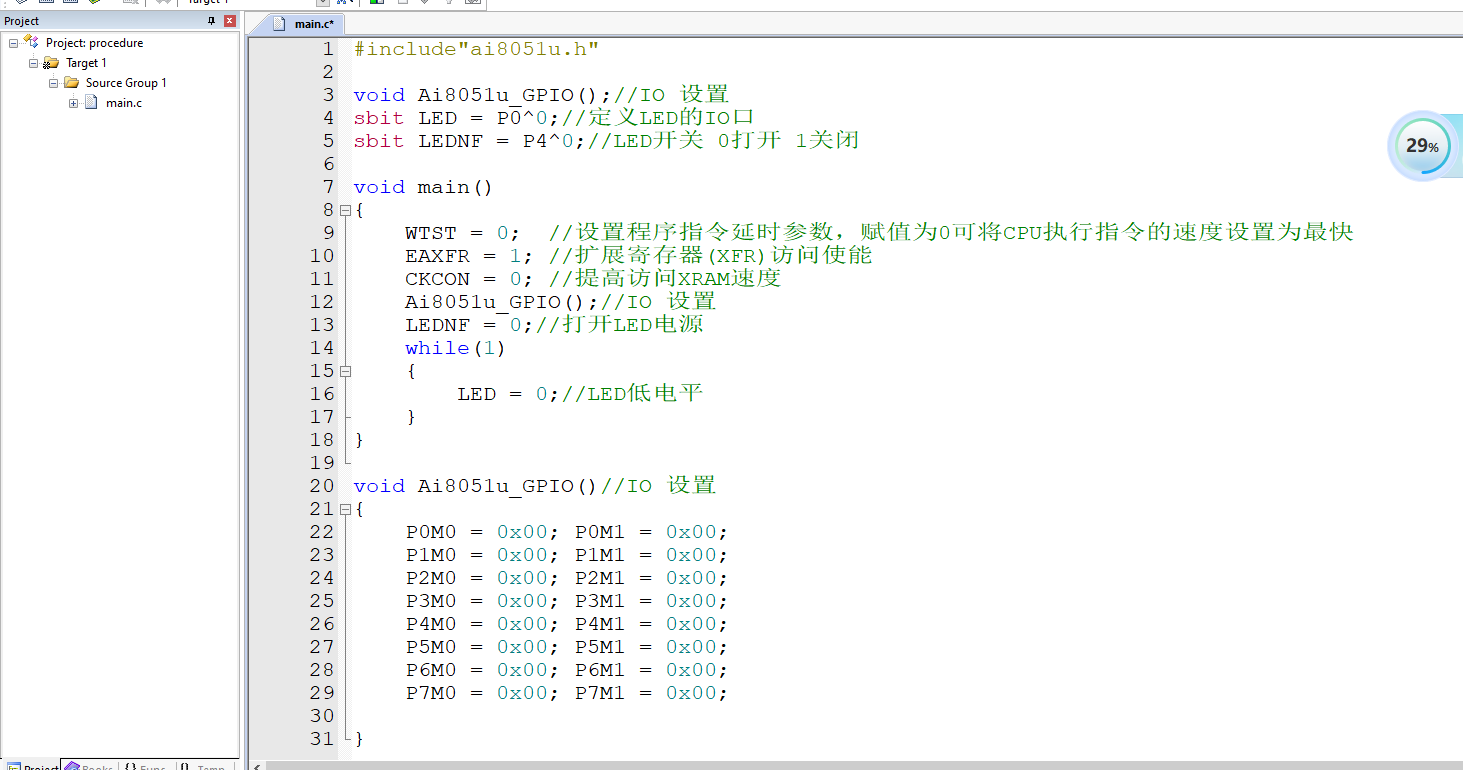This screenshot has height=770, width=1463.
Task: Click the 'sbit LEDNF = P4^0' declaration
Action: click(470, 141)
